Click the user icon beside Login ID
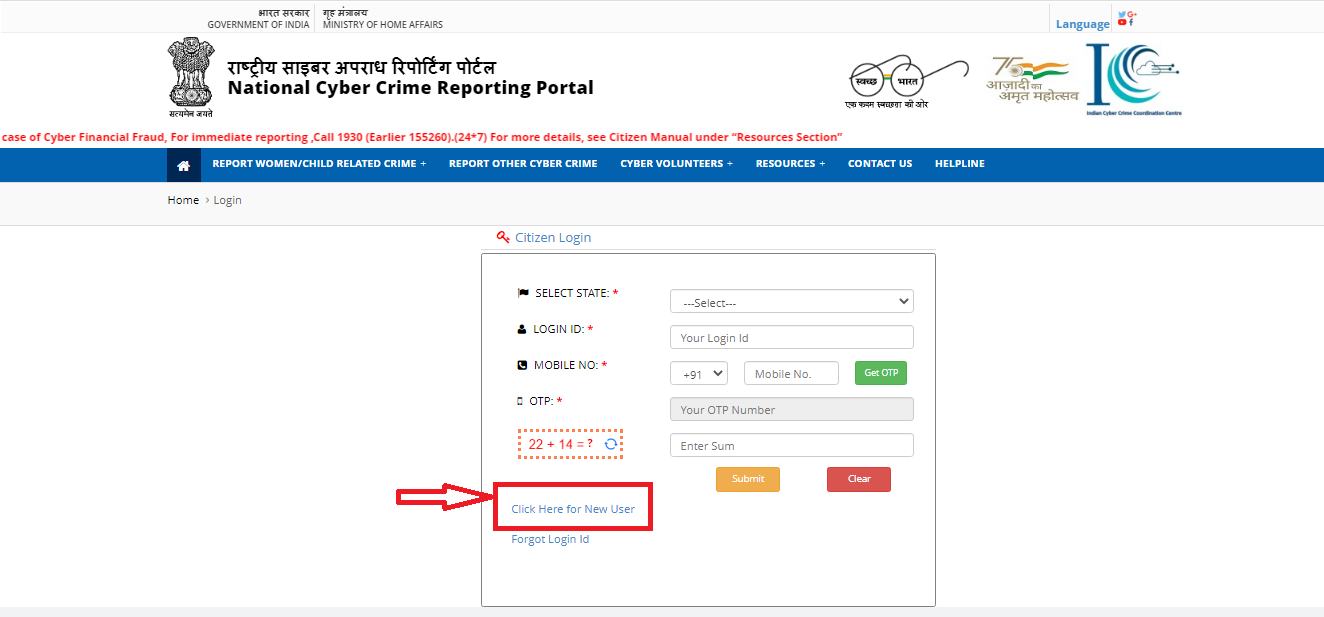 [522, 329]
